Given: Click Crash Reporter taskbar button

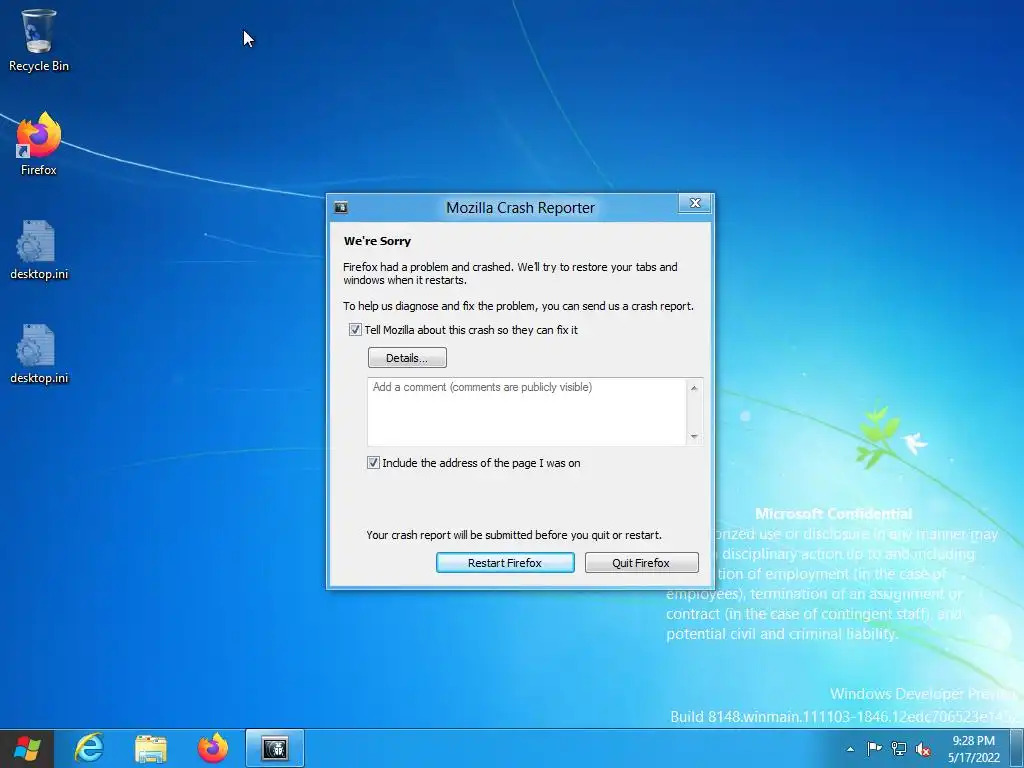Looking at the screenshot, I should click(275, 748).
